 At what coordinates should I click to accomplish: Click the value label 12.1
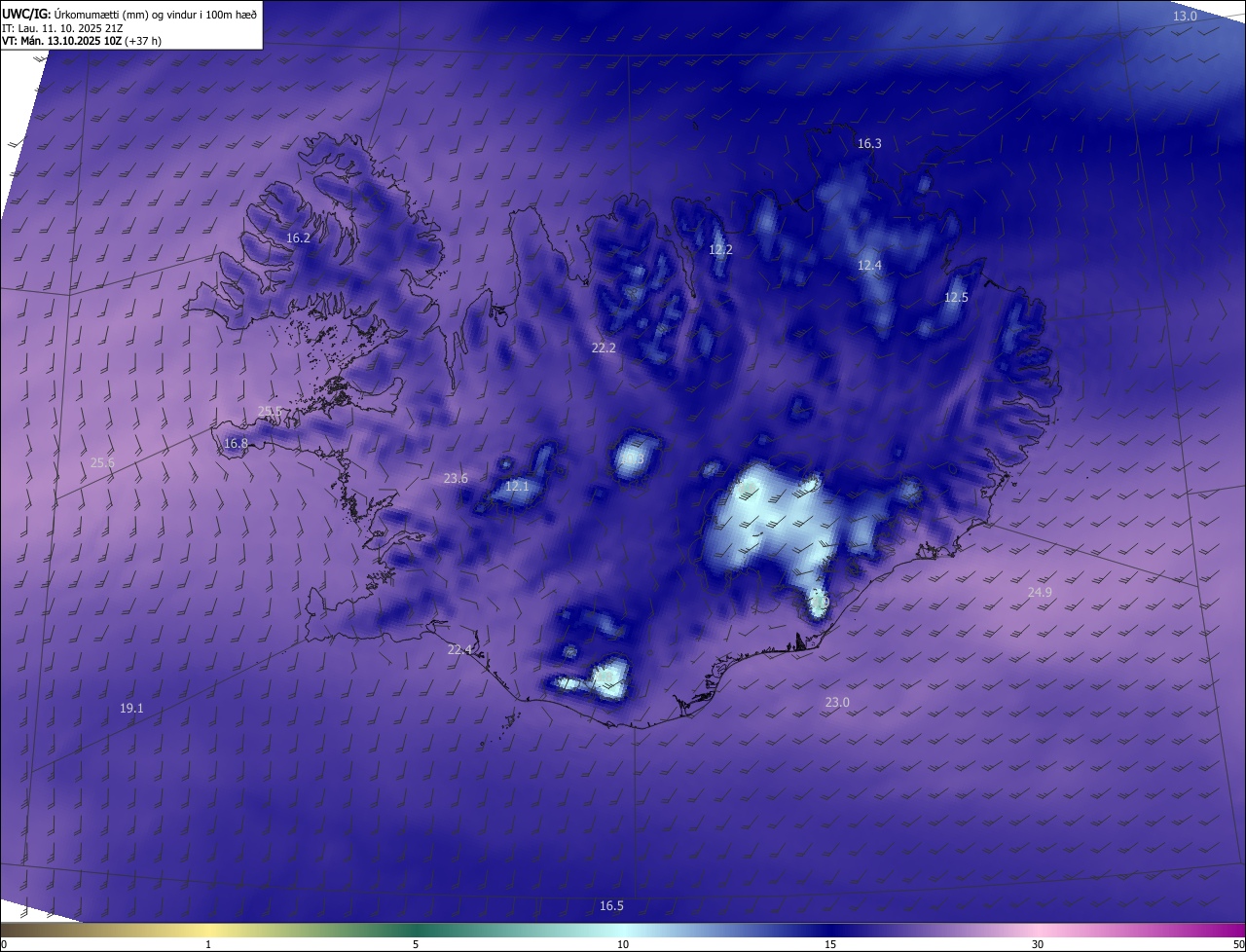click(517, 487)
